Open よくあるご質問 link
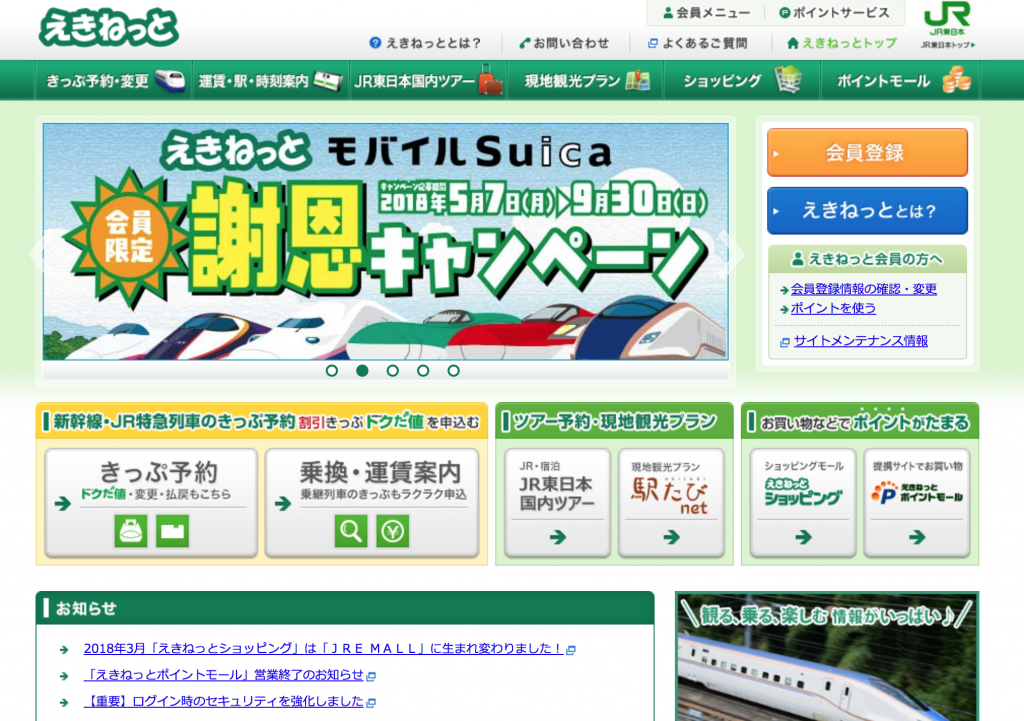Image resolution: width=1024 pixels, height=721 pixels. (x=697, y=43)
